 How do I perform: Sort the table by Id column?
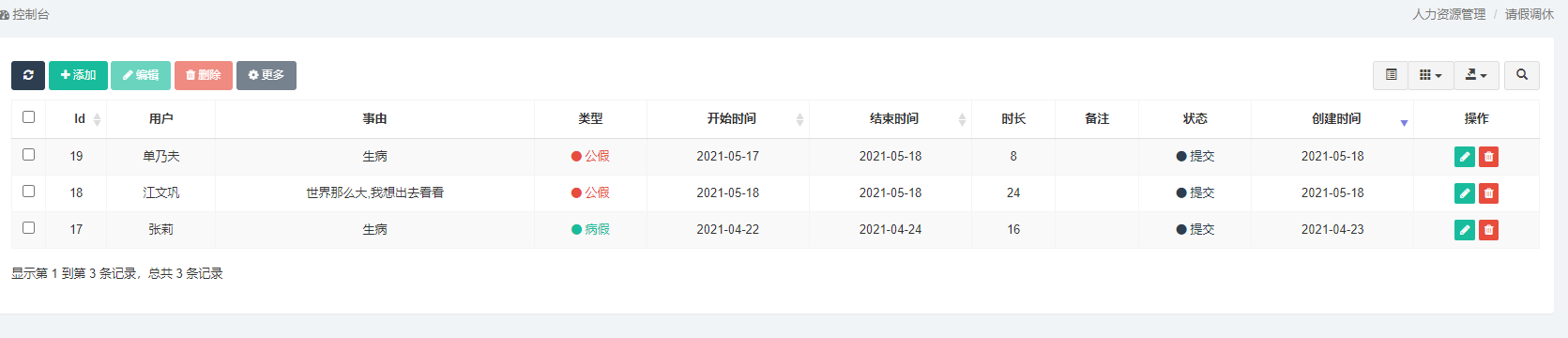pyautogui.click(x=80, y=119)
